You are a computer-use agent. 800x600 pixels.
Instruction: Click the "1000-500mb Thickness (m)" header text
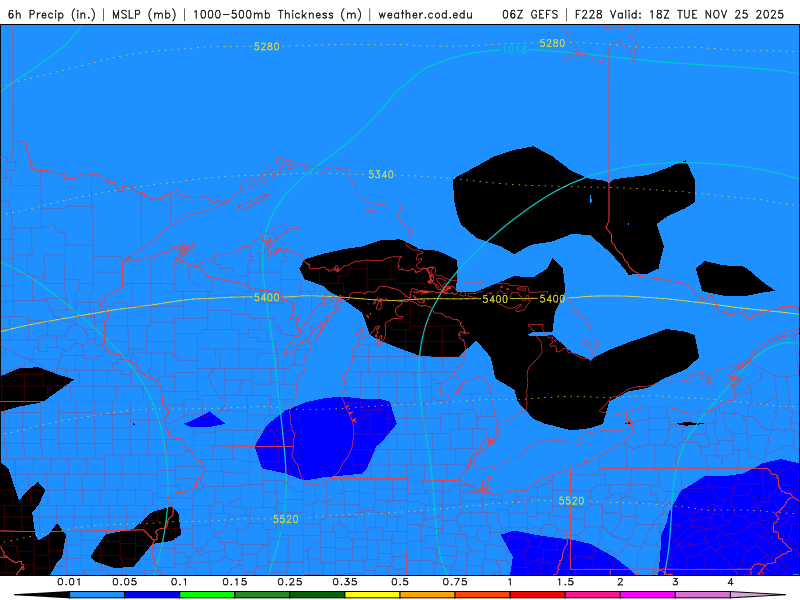pyautogui.click(x=277, y=14)
